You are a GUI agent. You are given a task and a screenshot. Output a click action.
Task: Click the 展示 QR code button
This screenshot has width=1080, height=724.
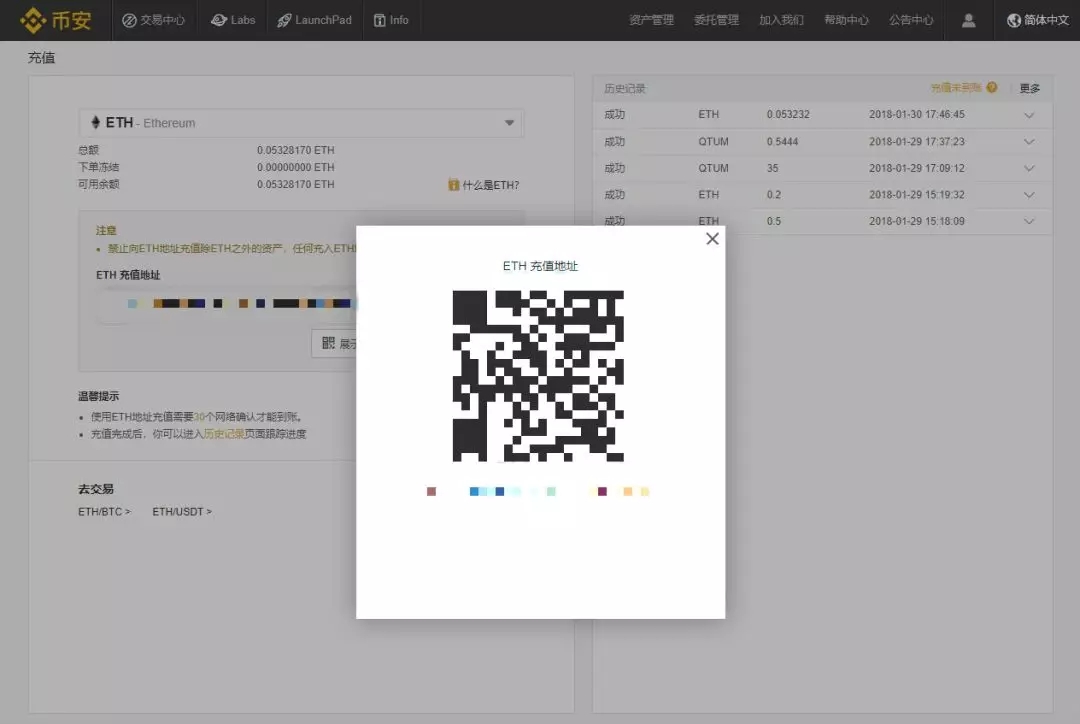click(334, 343)
